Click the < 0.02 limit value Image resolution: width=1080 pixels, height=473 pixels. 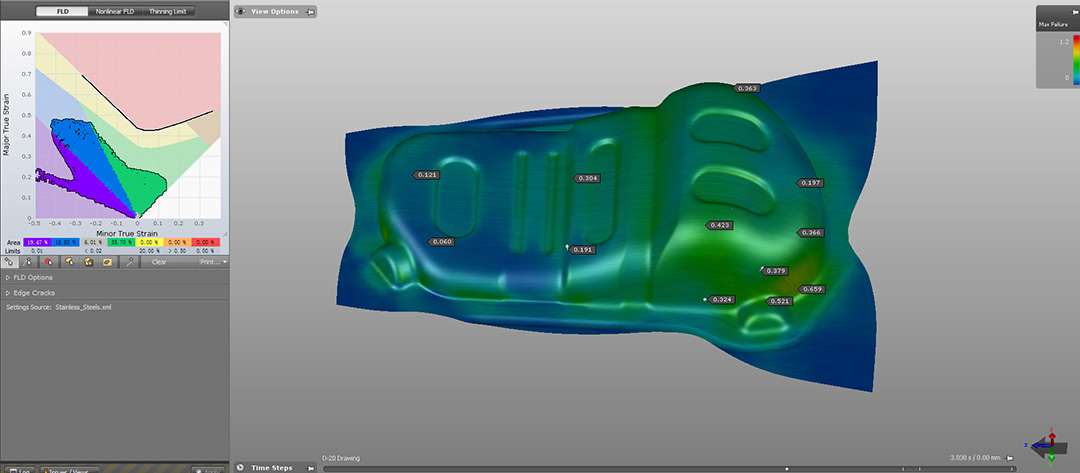coord(93,251)
